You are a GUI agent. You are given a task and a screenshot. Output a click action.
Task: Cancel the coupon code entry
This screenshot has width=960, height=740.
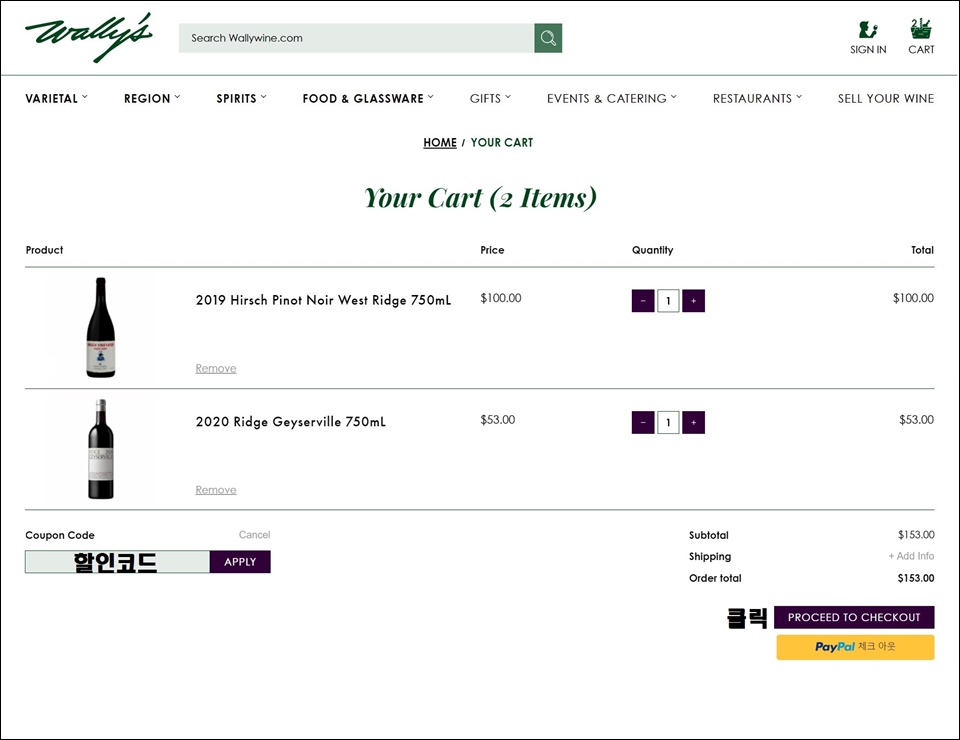click(254, 535)
